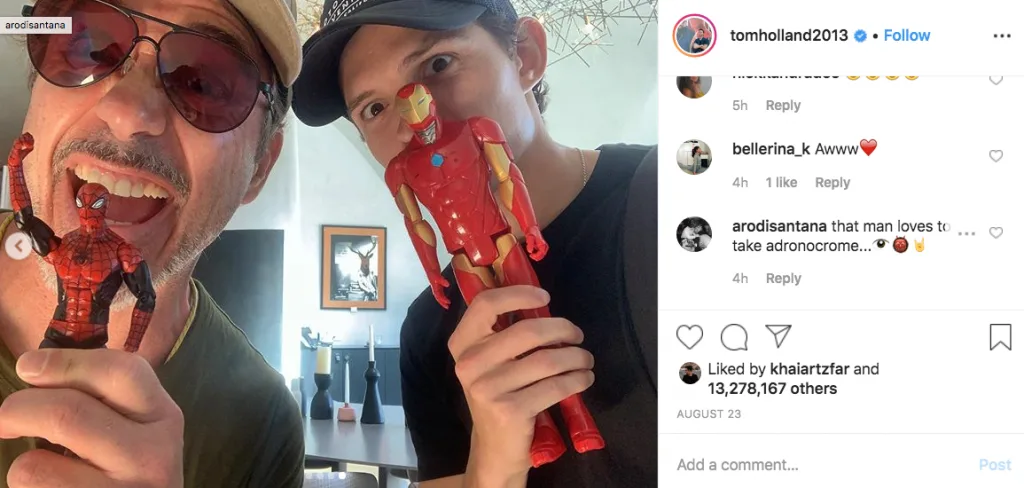Open arodisantana's avatar in the comments

694,234
